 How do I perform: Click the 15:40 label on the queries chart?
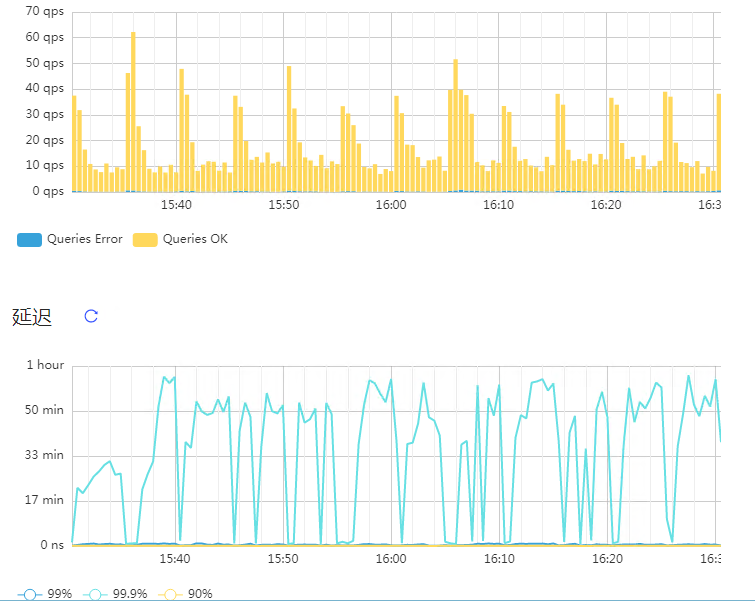pyautogui.click(x=176, y=205)
